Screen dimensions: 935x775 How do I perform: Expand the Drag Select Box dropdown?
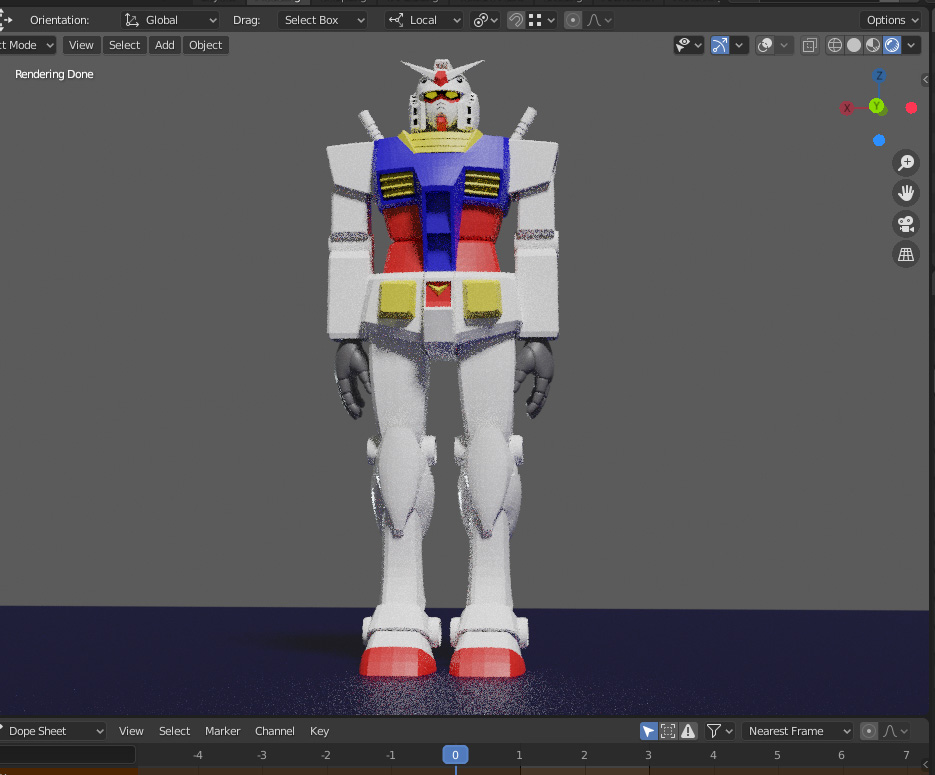322,20
